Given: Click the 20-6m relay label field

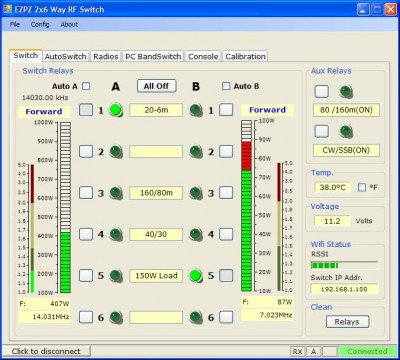Looking at the screenshot, I should [156, 110].
